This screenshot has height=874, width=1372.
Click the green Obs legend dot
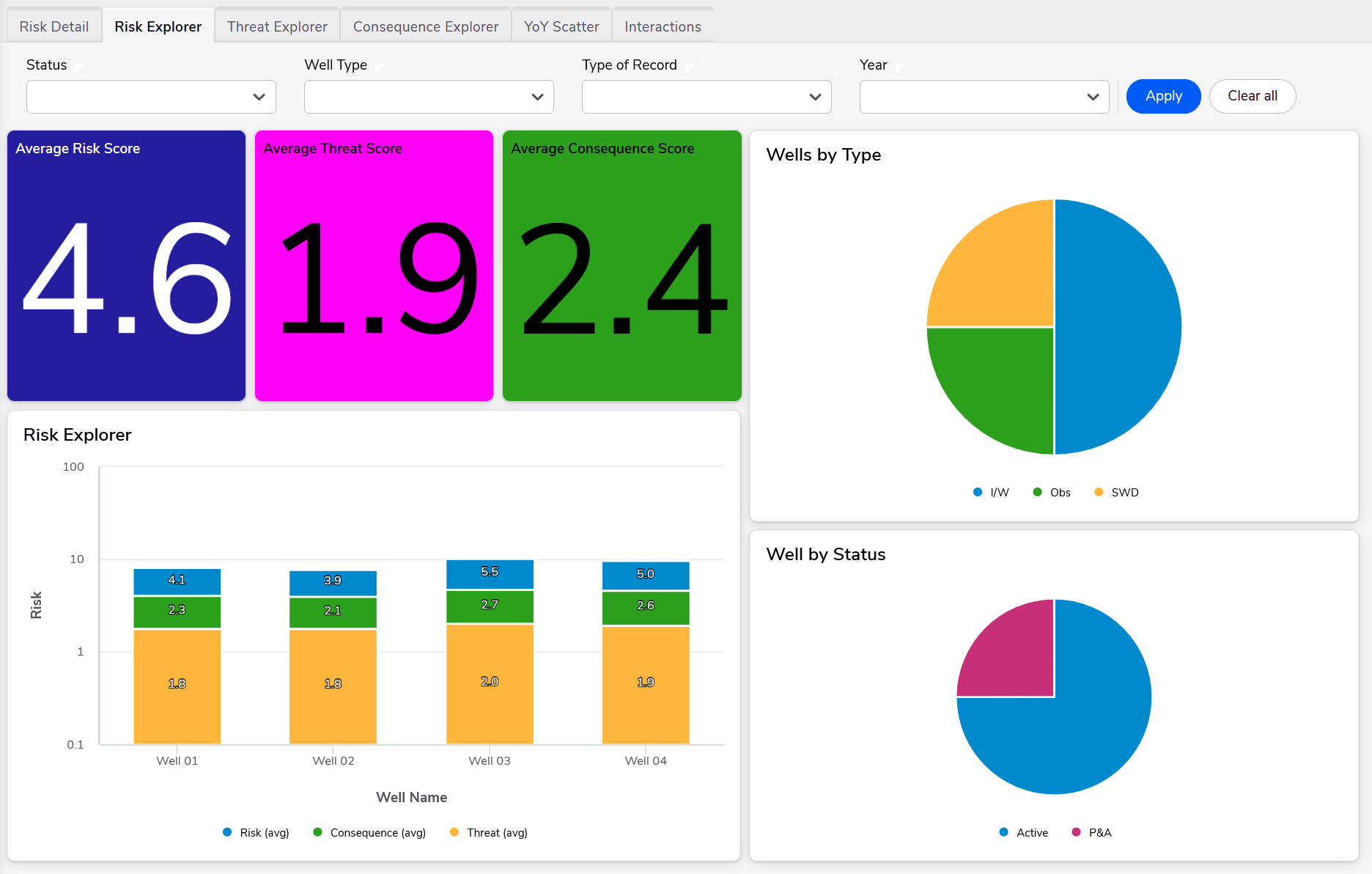tap(1037, 492)
